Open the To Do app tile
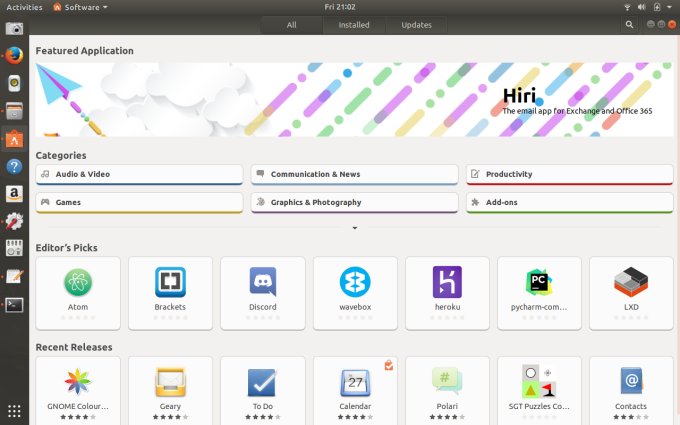This screenshot has height=425, width=680. pyautogui.click(x=263, y=391)
